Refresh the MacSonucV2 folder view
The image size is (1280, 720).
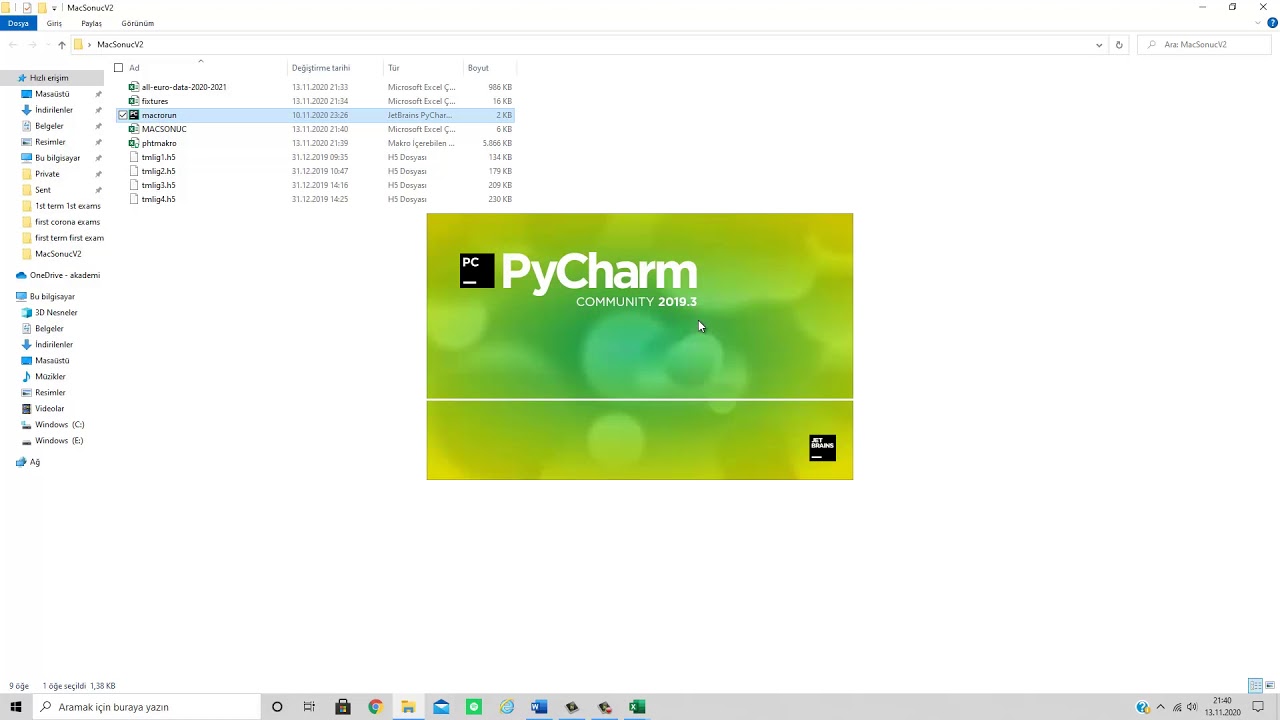tap(1119, 45)
